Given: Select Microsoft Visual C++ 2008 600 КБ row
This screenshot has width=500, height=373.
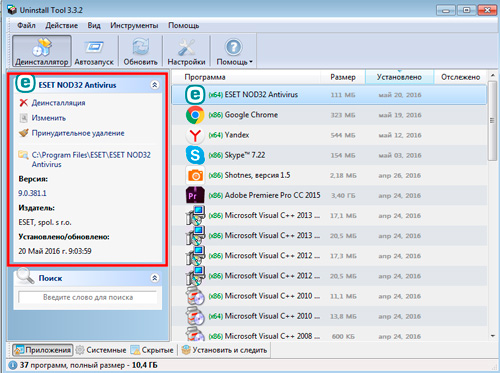Looking at the screenshot, I should 329,334.
